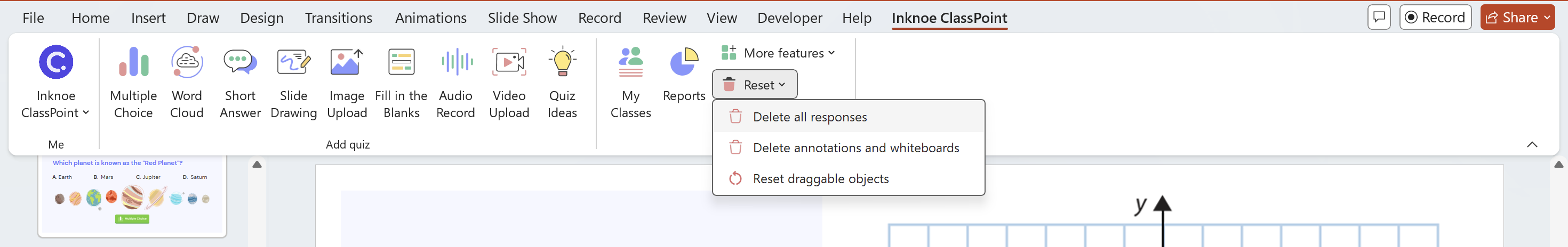
Task: Insert a Short Answer question
Action: click(240, 83)
